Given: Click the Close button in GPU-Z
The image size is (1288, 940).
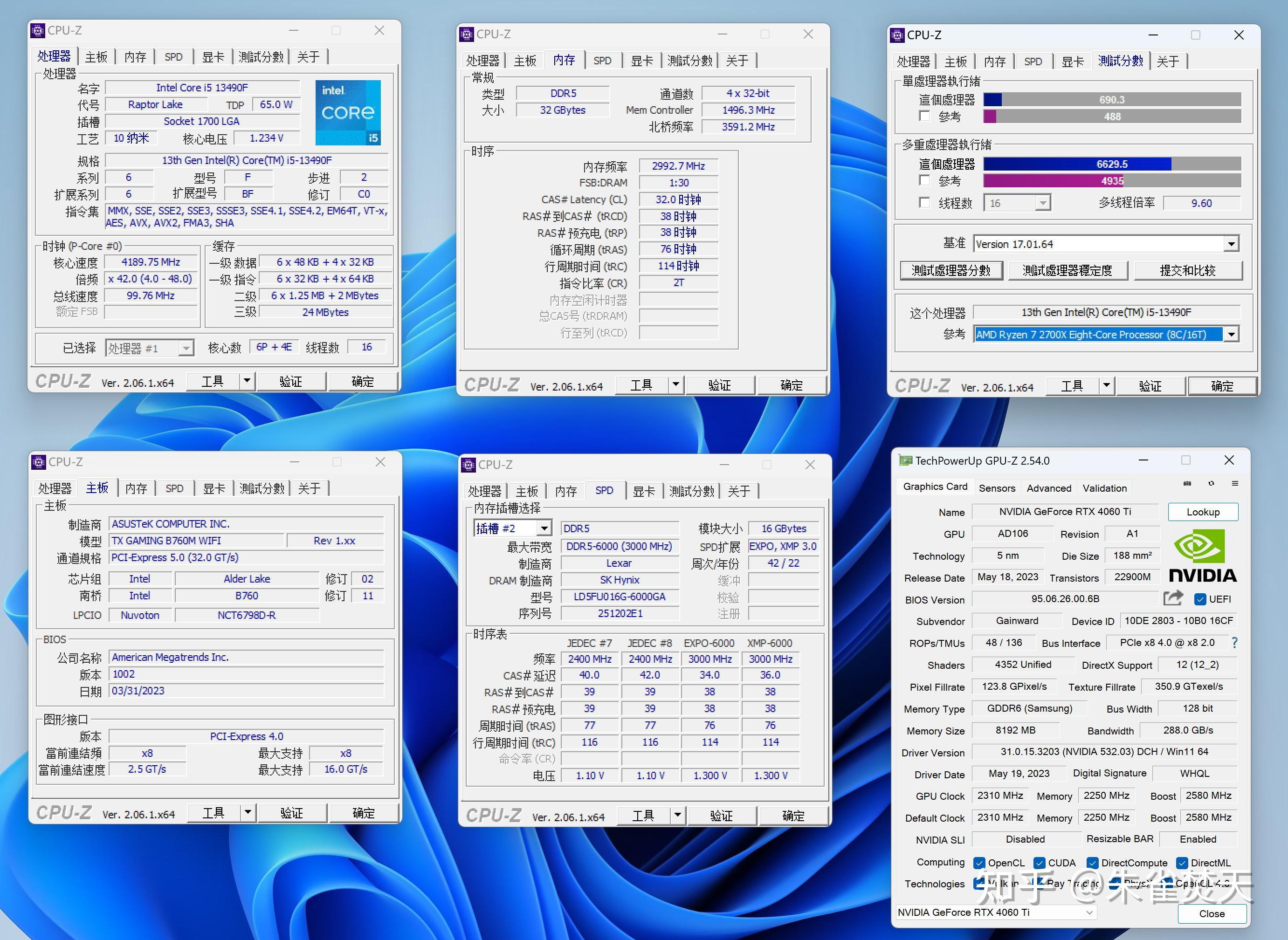Looking at the screenshot, I should [x=1212, y=913].
